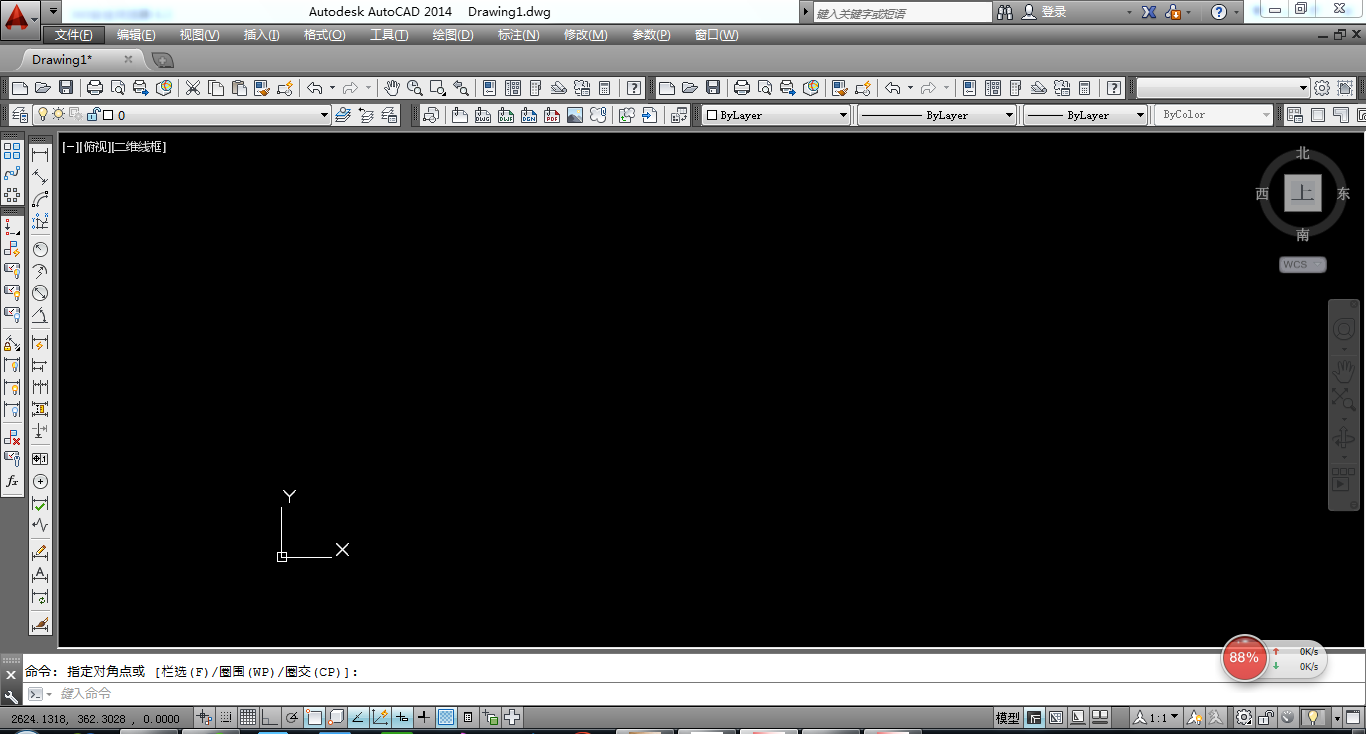This screenshot has height=734, width=1366.
Task: Click the Paste clipboard icon
Action: point(239,88)
